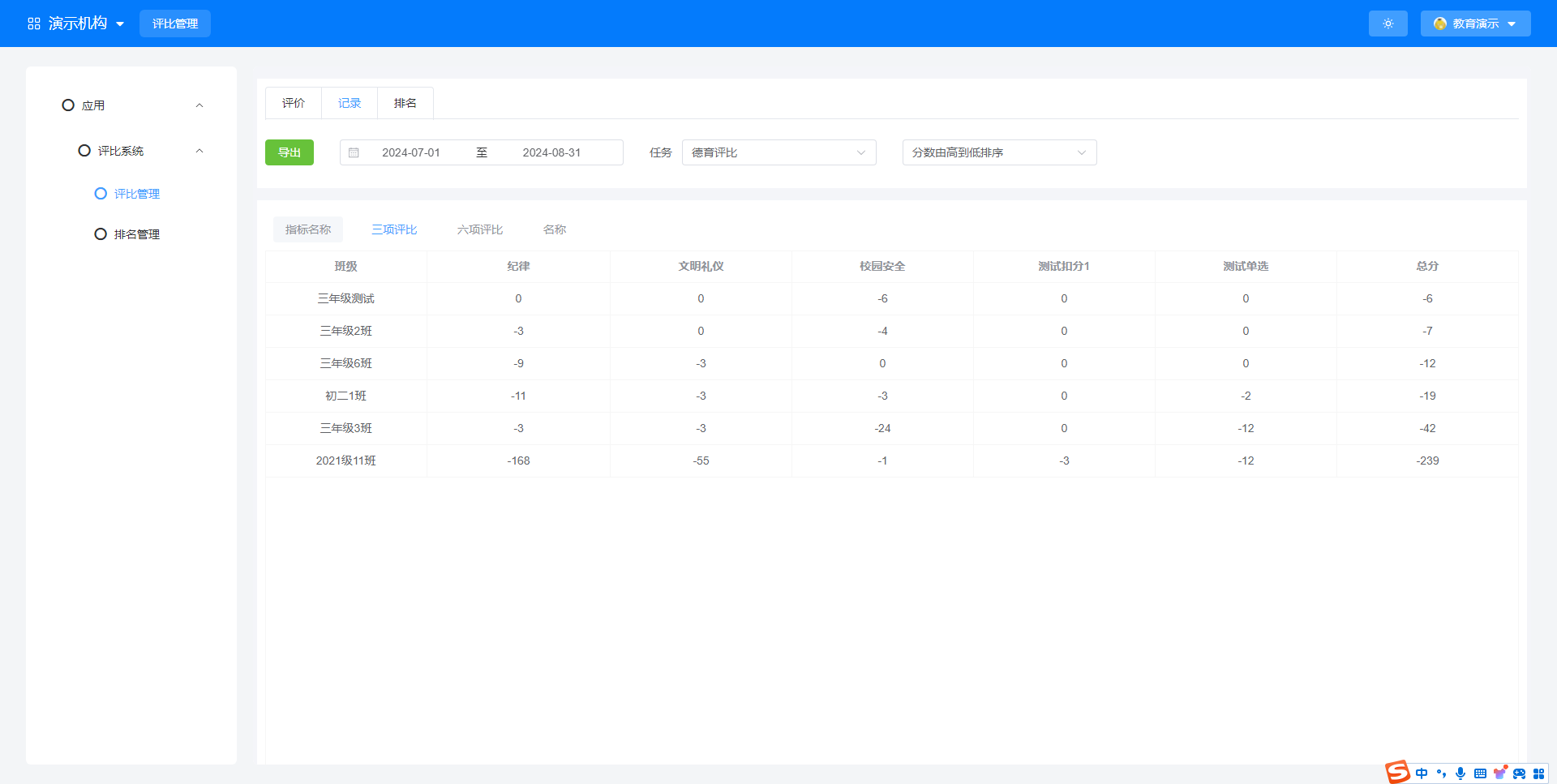
Task: Switch to the 记录 tab
Action: tap(350, 103)
